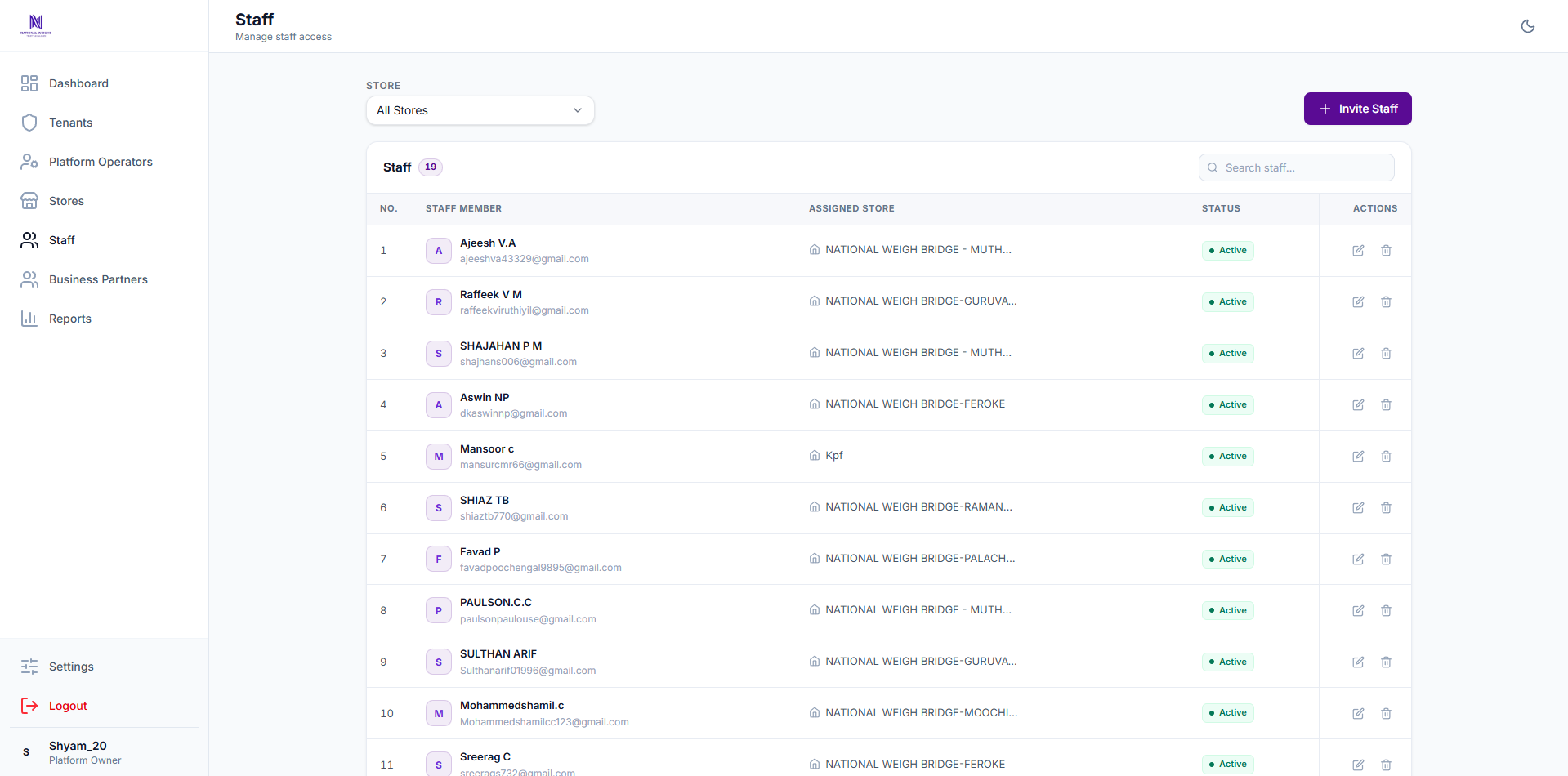
Task: Click avatar letter for Mansoor c
Action: click(x=438, y=457)
